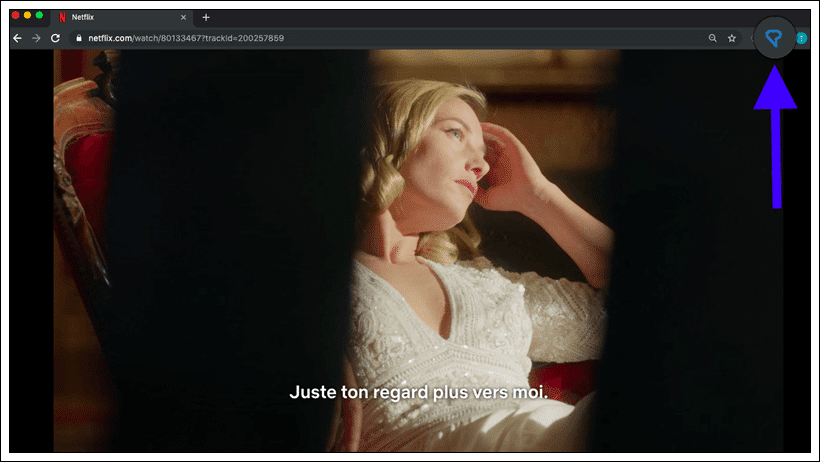Click the red window close button
Screen dimensions: 820x462
[x=16, y=16]
